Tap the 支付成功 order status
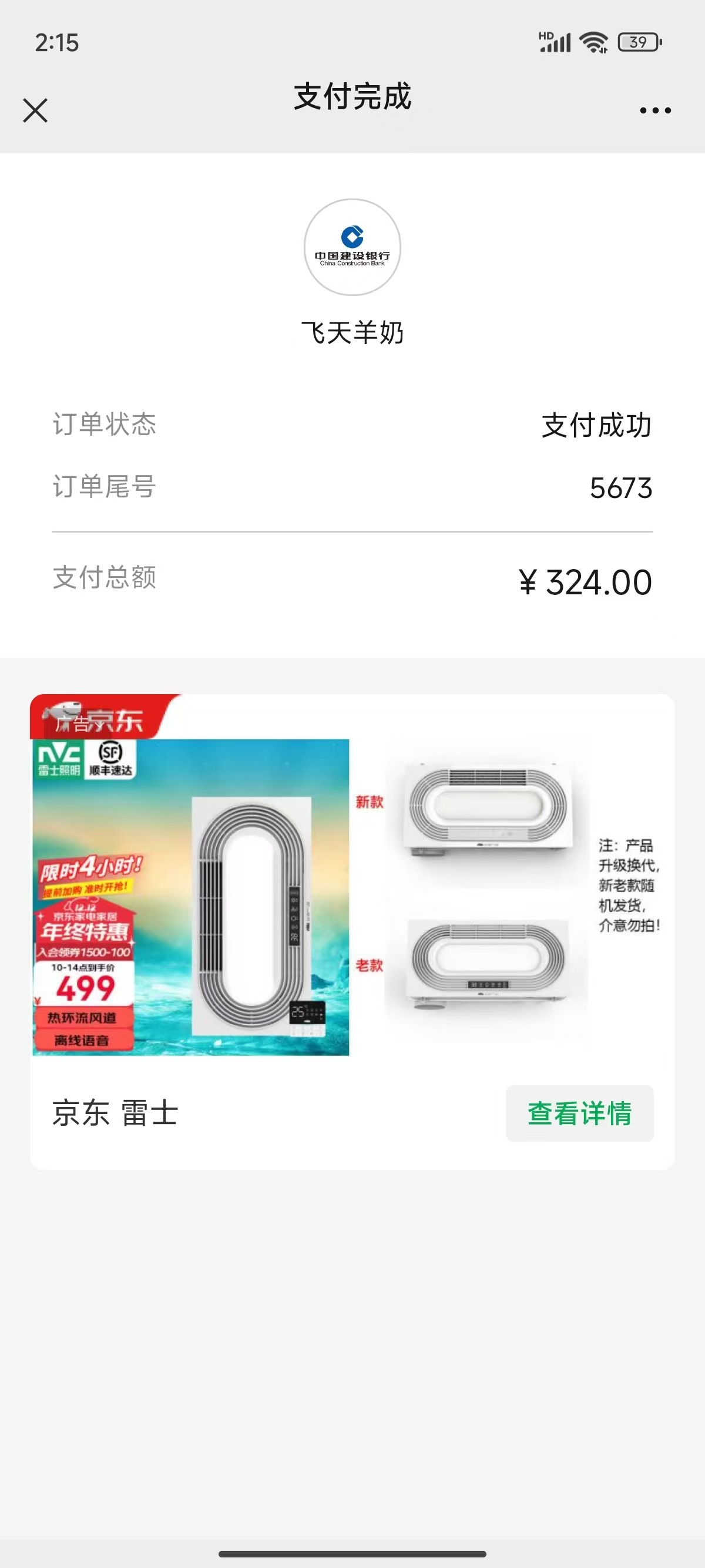This screenshot has height=1568, width=705. pos(597,425)
